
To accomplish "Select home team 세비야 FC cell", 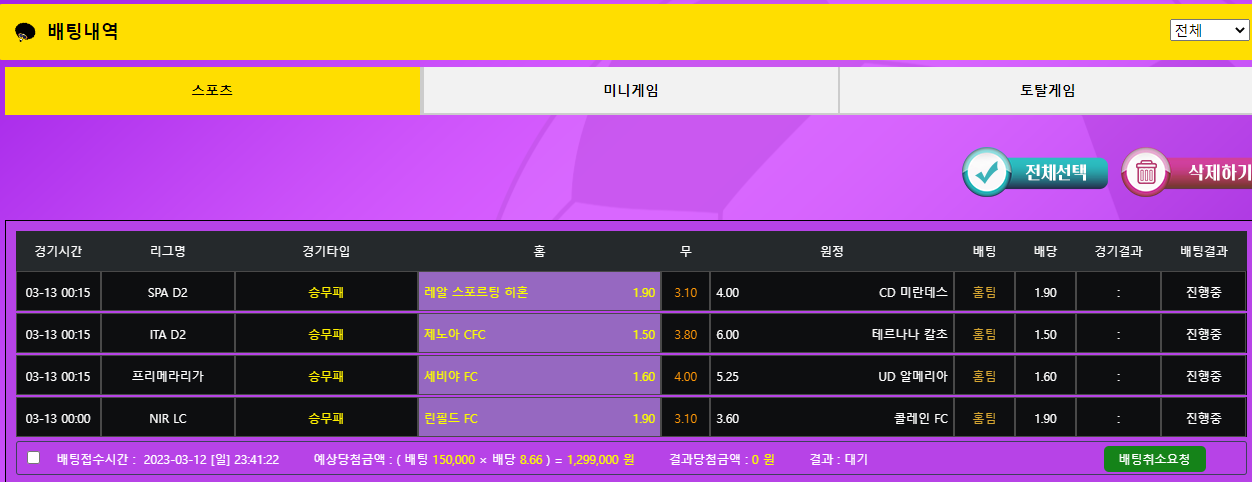I will click(x=539, y=377).
